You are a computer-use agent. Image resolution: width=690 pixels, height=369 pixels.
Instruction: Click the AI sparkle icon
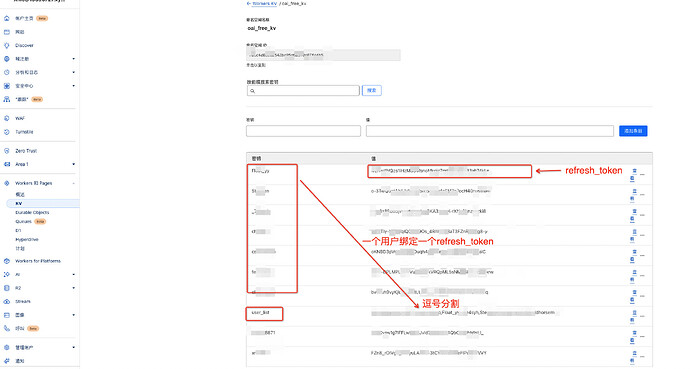coord(7,274)
